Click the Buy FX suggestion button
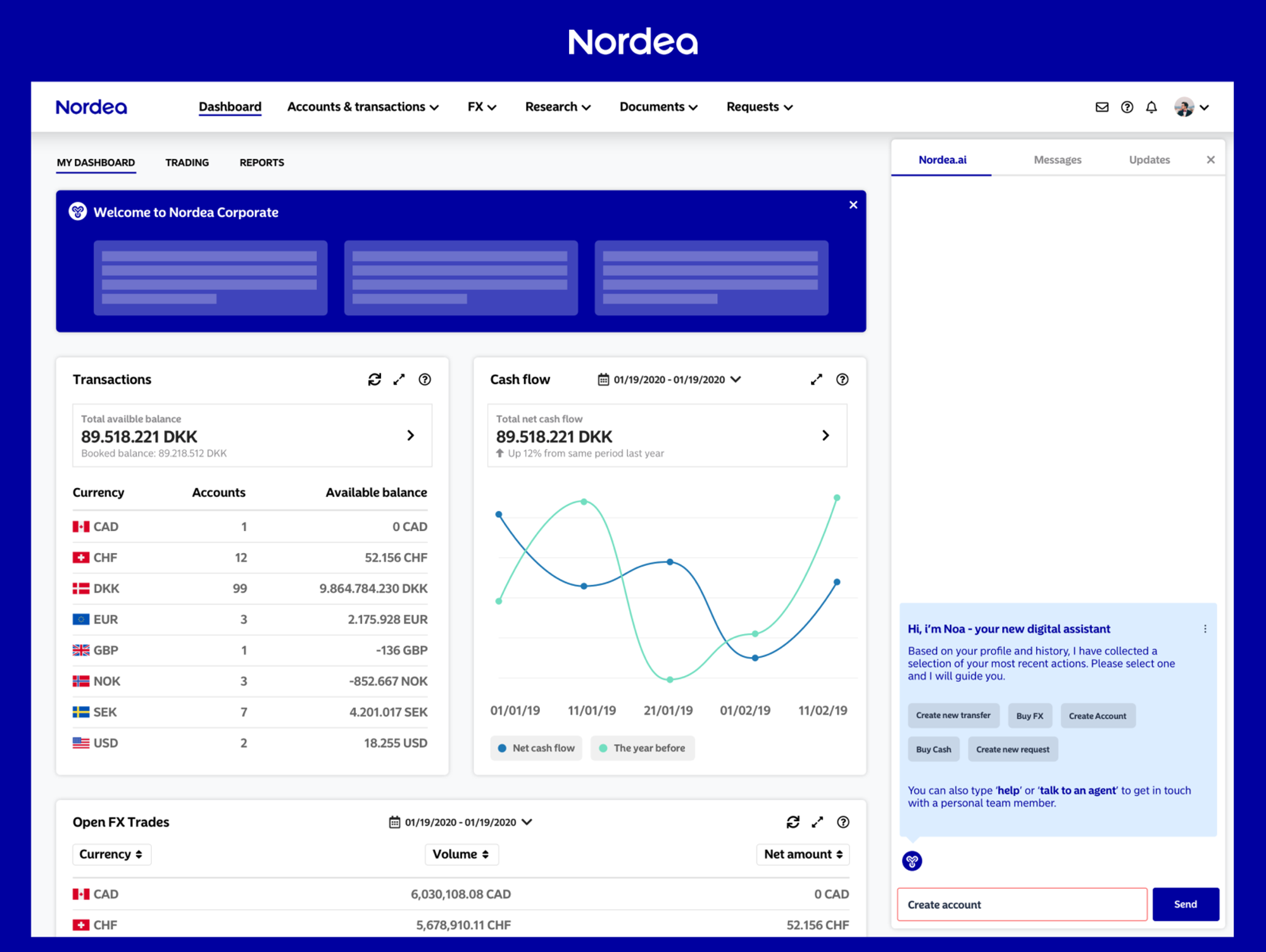Image resolution: width=1266 pixels, height=952 pixels. coord(1030,715)
